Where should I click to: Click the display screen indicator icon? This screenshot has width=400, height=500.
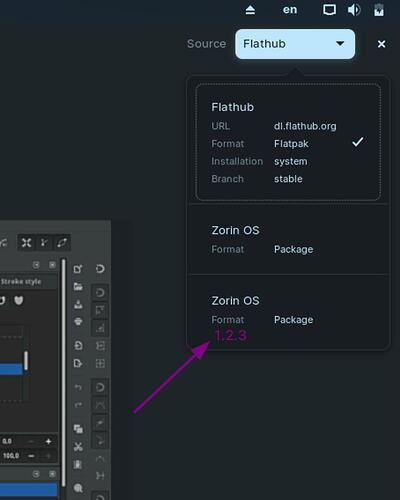[x=329, y=10]
